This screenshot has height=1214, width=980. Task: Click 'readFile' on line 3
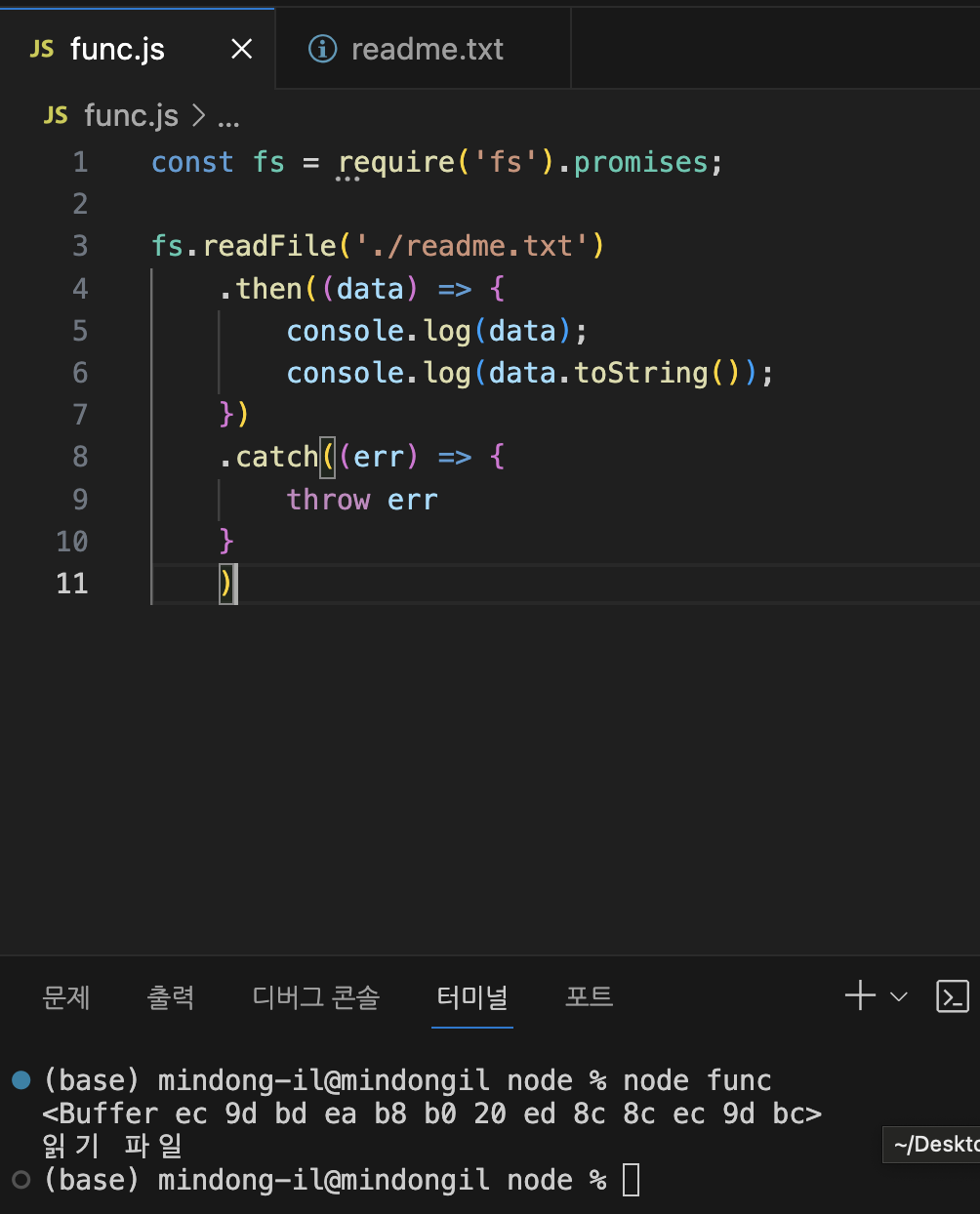(269, 246)
